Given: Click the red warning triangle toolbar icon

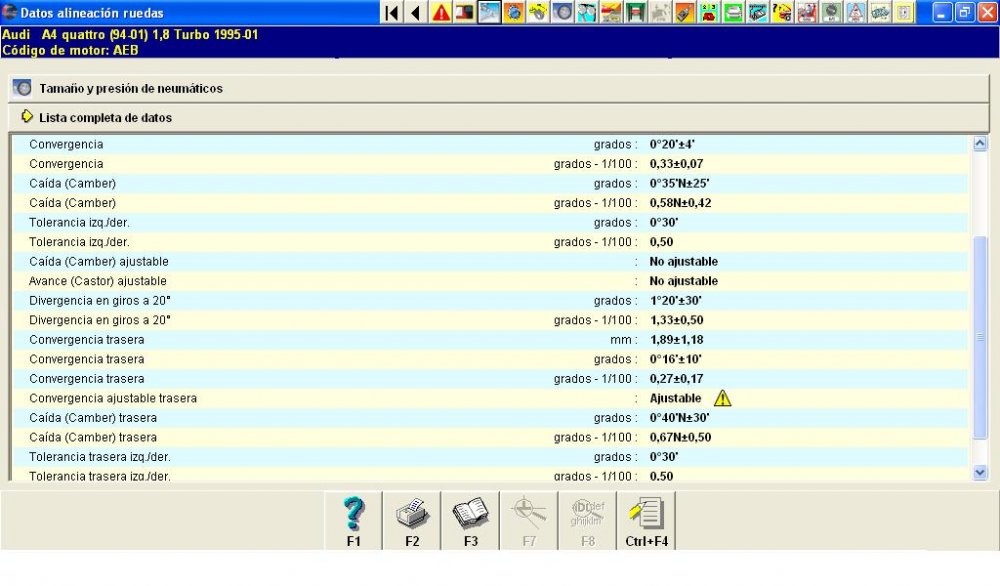Looking at the screenshot, I should point(440,13).
